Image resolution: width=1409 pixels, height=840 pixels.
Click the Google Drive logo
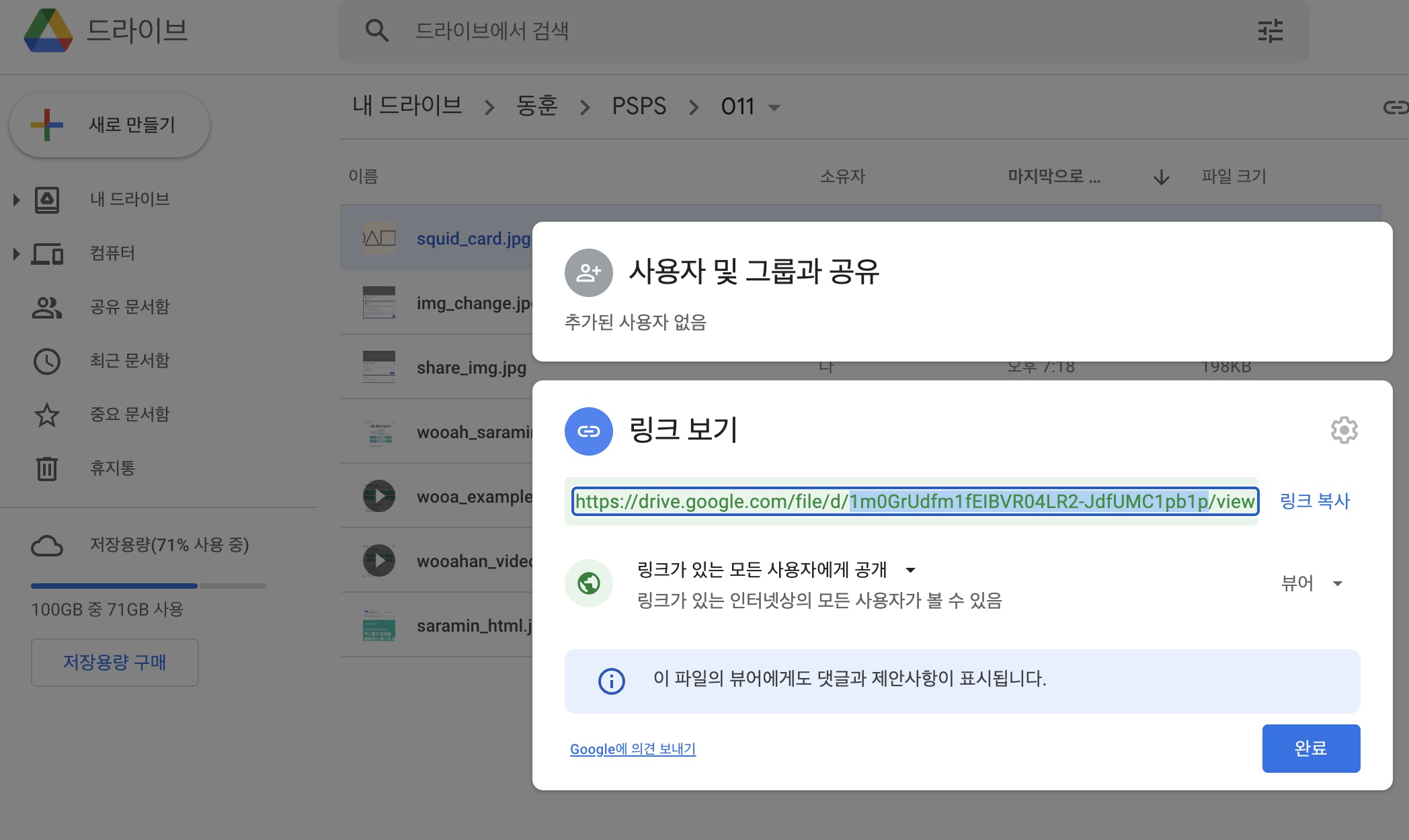pos(48,31)
